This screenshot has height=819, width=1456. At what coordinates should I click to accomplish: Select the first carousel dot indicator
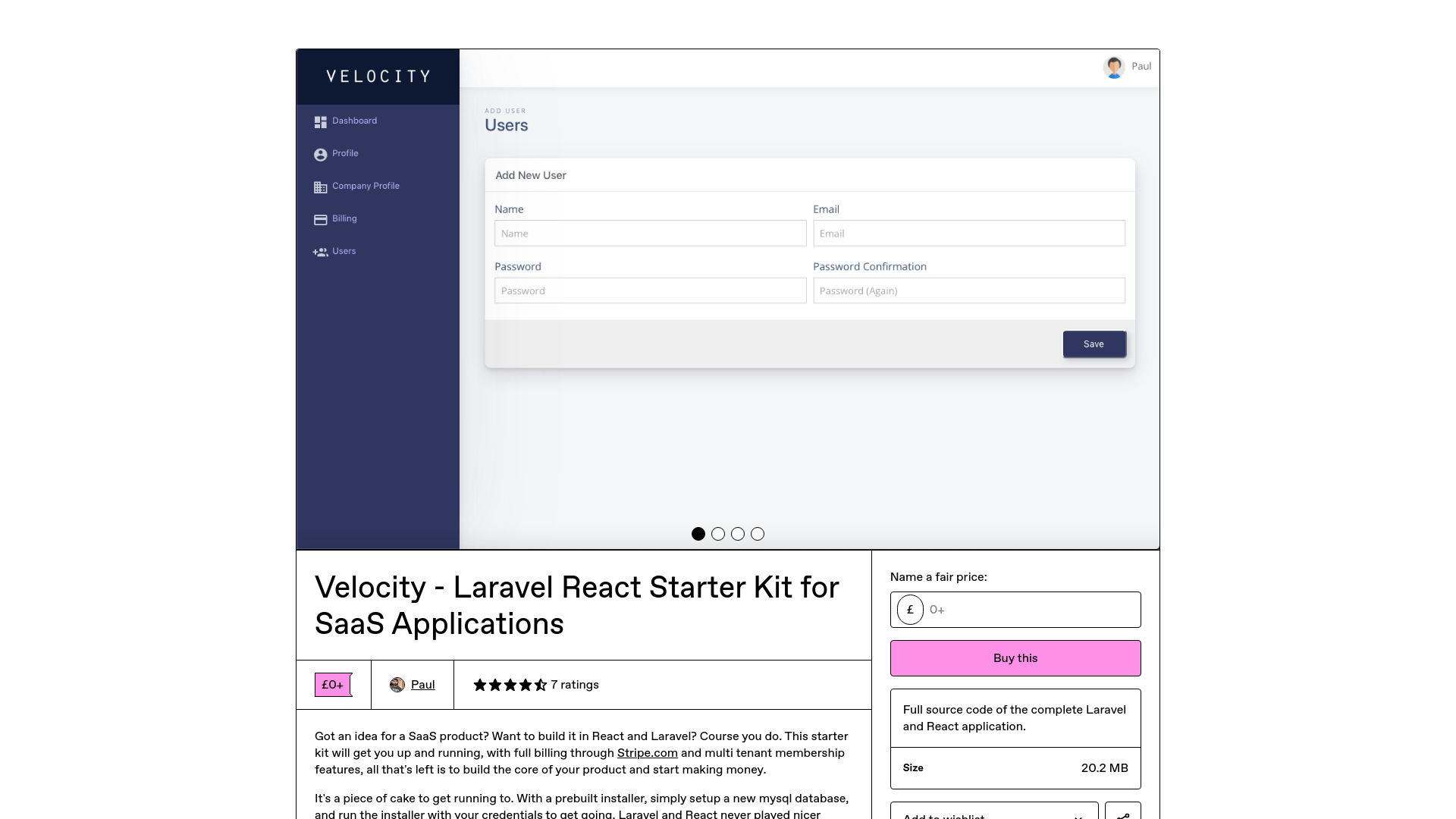point(698,534)
